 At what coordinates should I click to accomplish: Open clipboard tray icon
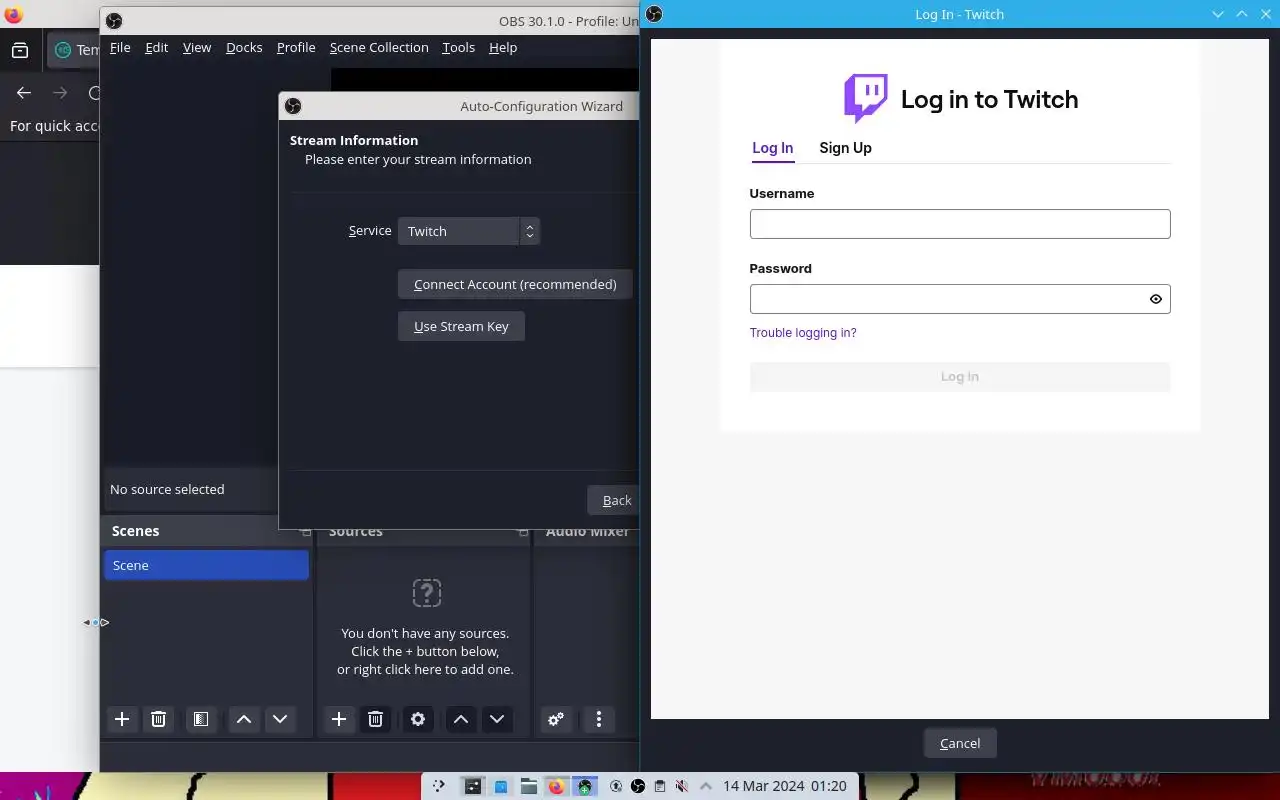click(x=660, y=786)
